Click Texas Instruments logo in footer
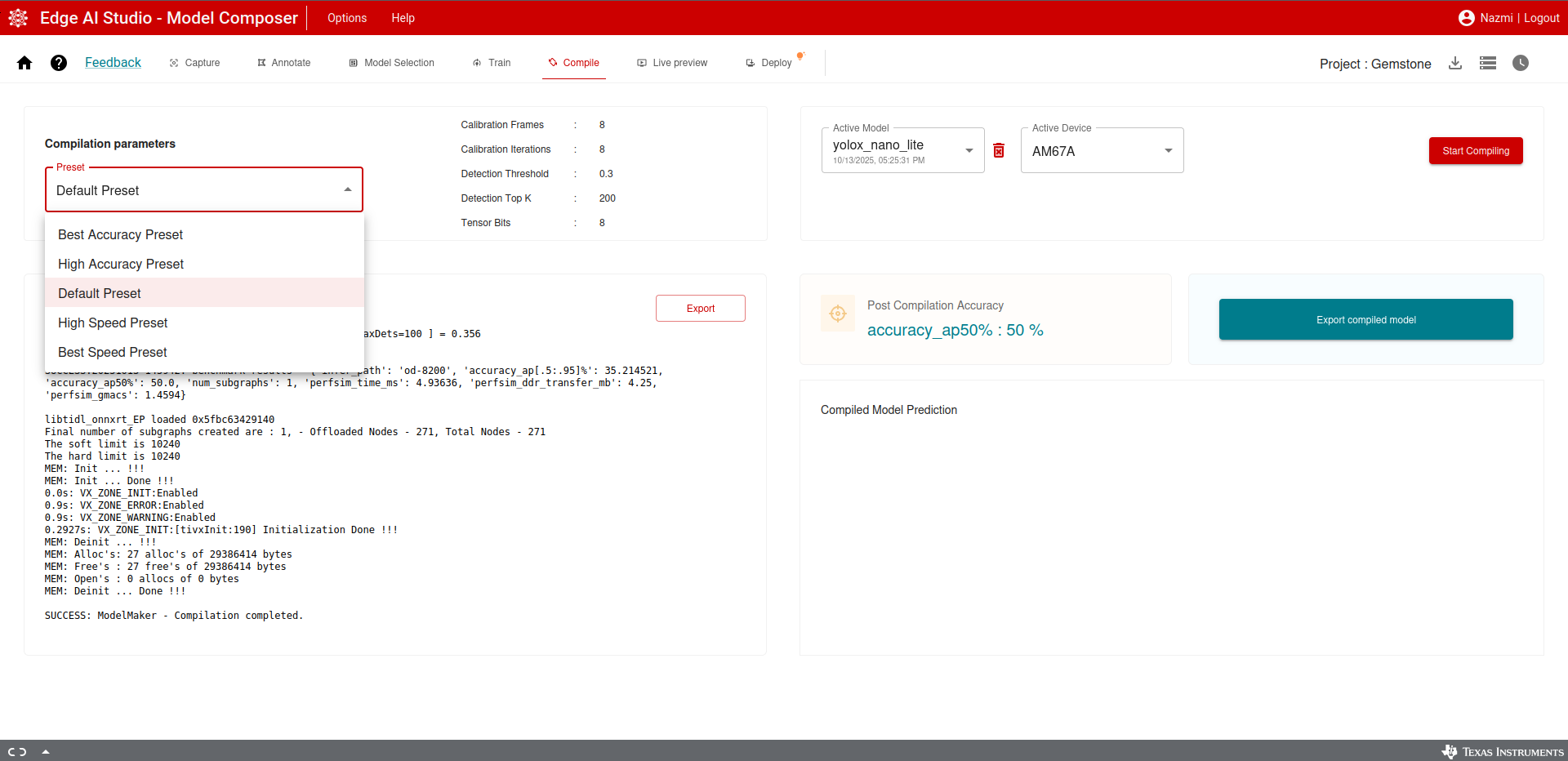The width and height of the screenshot is (1568, 761). tap(1503, 752)
